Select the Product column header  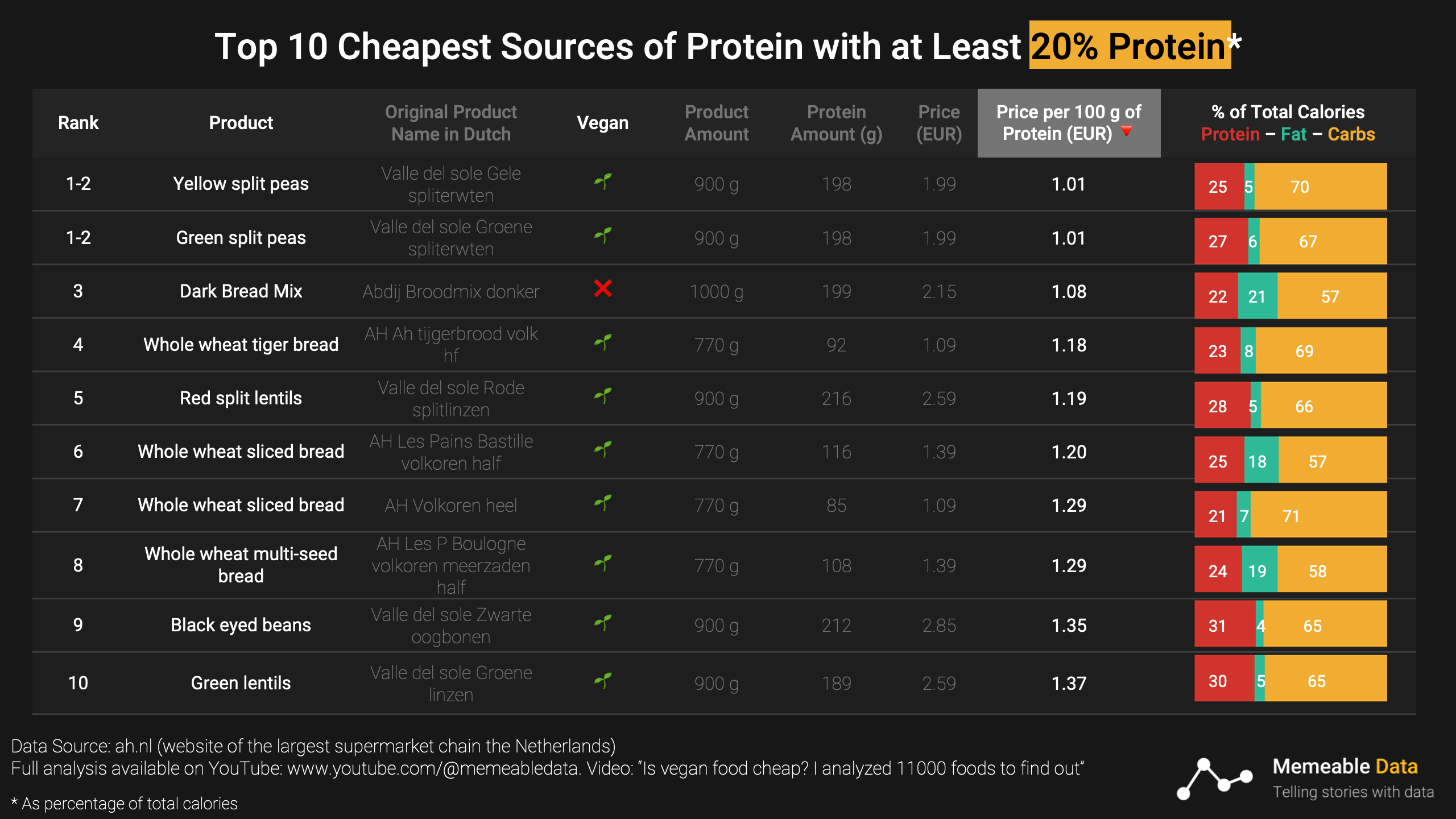(x=241, y=123)
